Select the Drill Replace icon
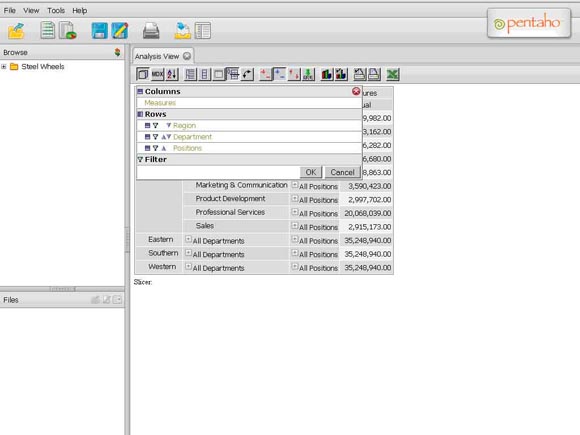580x435 pixels. 294,74
